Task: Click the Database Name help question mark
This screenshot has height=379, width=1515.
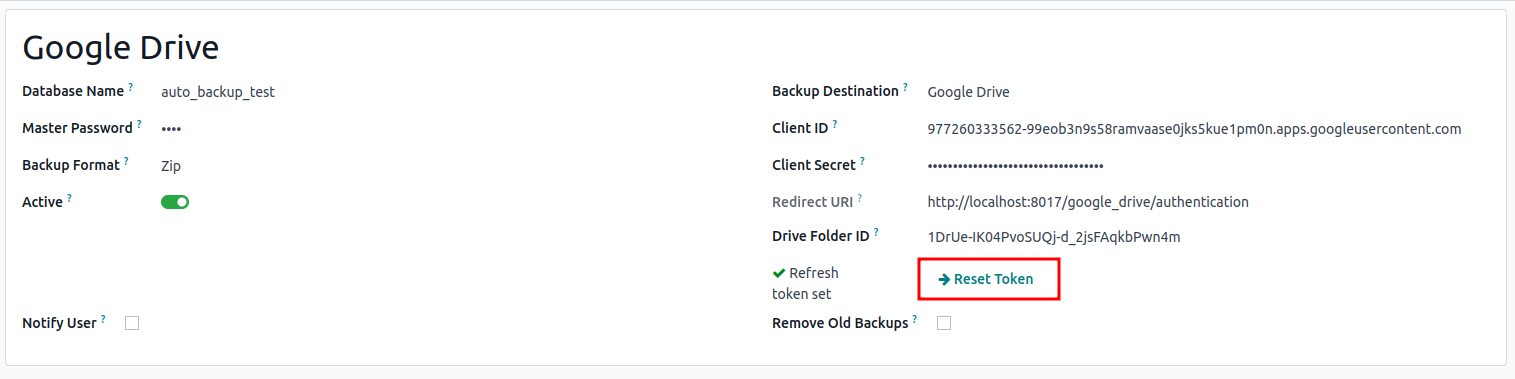Action: pyautogui.click(x=131, y=88)
